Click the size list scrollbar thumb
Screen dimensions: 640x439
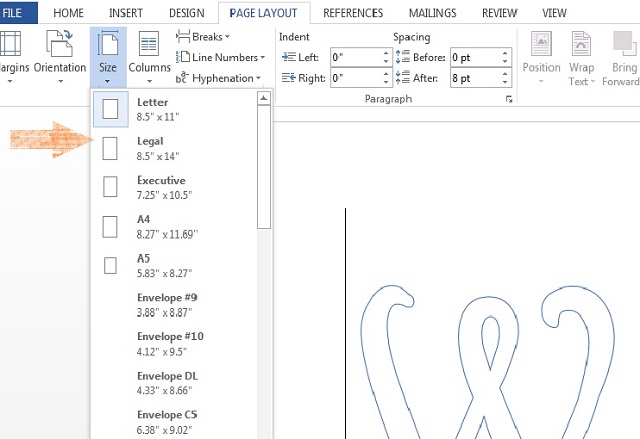click(x=264, y=166)
